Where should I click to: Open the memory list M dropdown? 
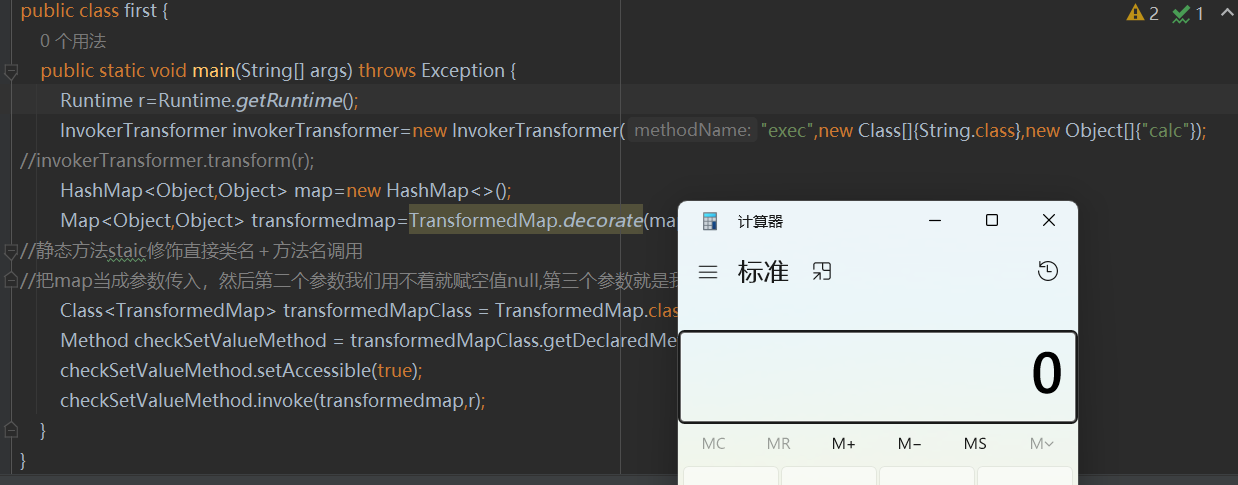[x=1041, y=444]
